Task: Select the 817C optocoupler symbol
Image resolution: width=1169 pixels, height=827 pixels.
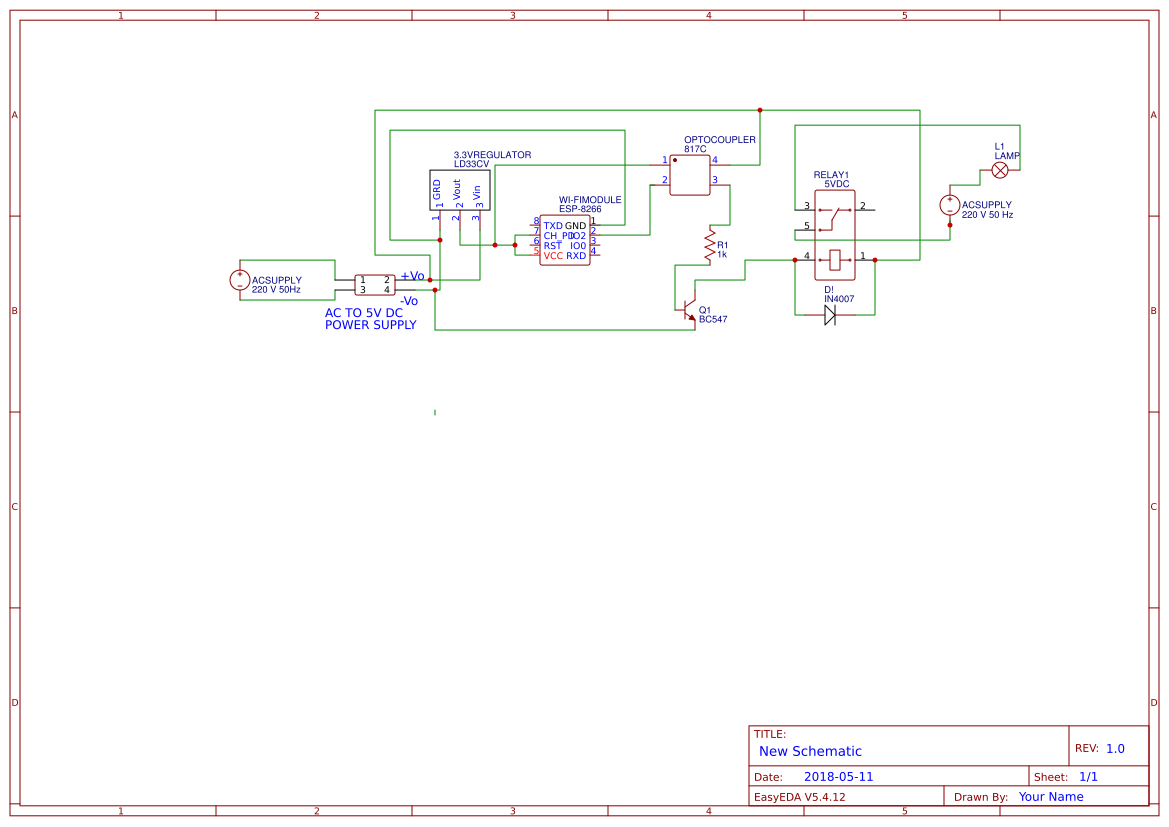Action: point(689,177)
